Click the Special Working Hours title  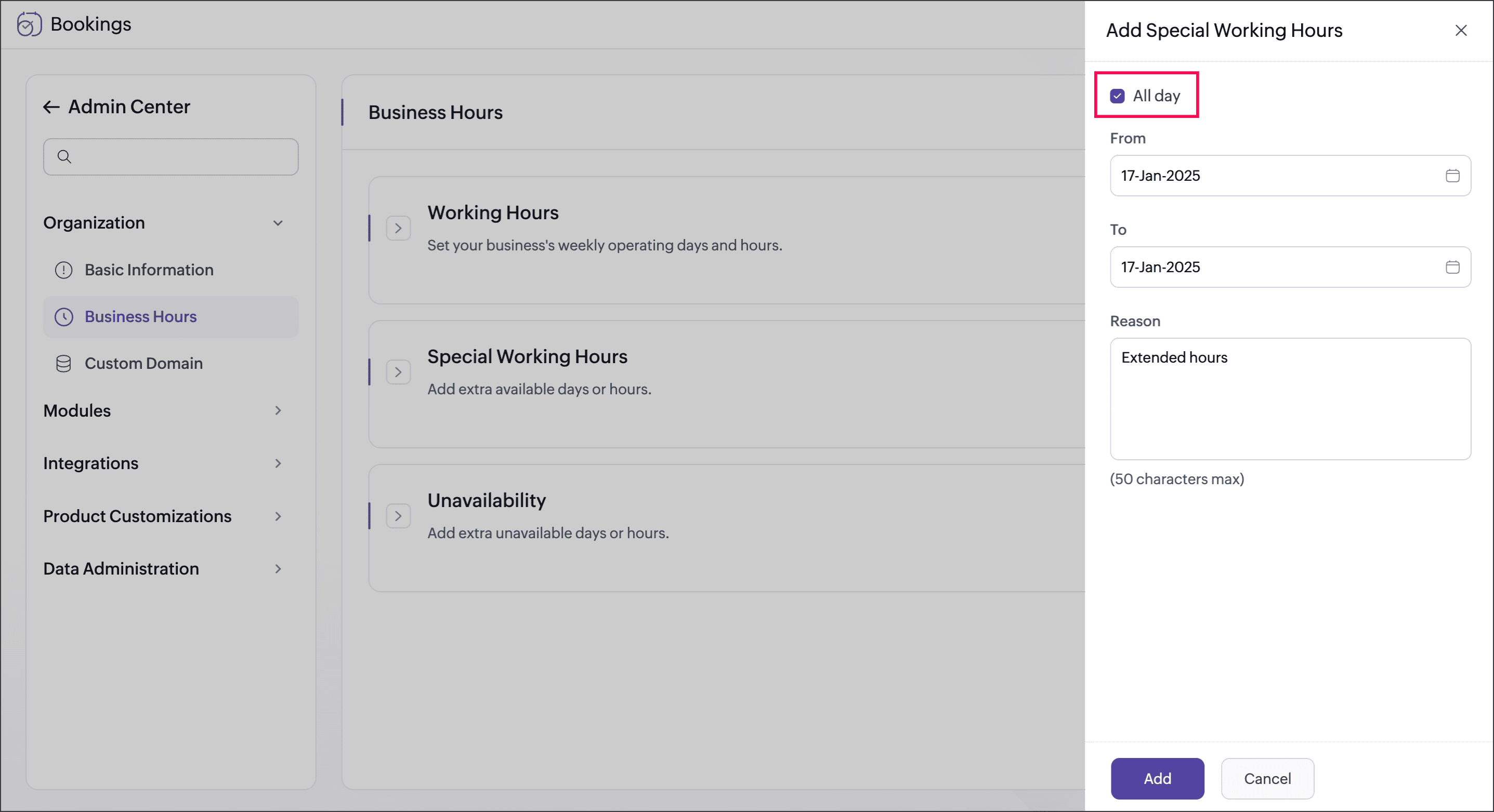527,356
